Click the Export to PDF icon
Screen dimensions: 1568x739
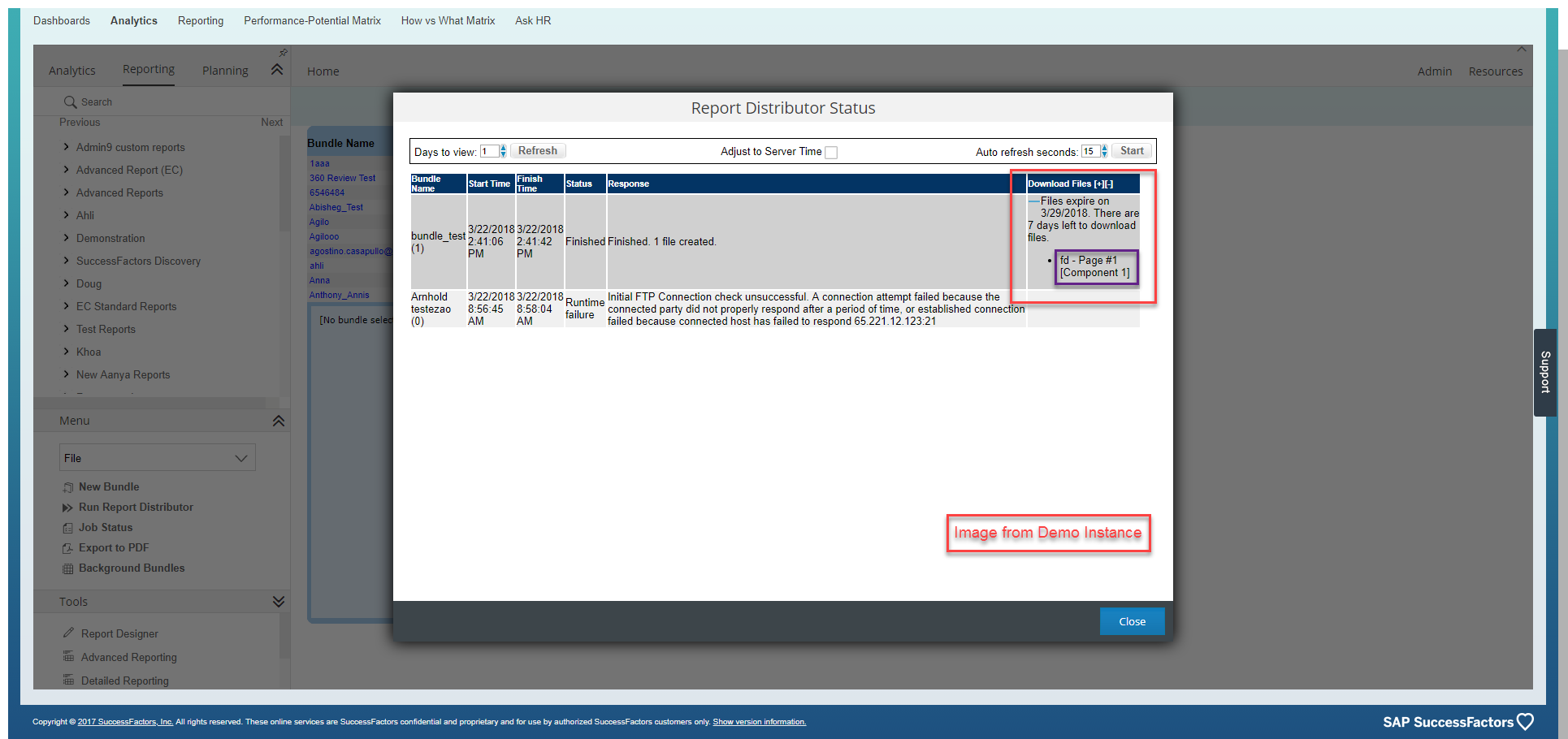click(68, 548)
